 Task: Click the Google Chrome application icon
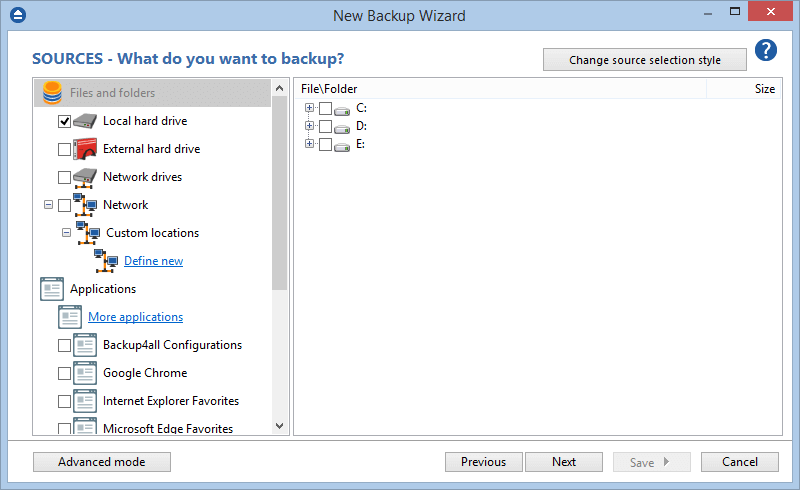85,373
